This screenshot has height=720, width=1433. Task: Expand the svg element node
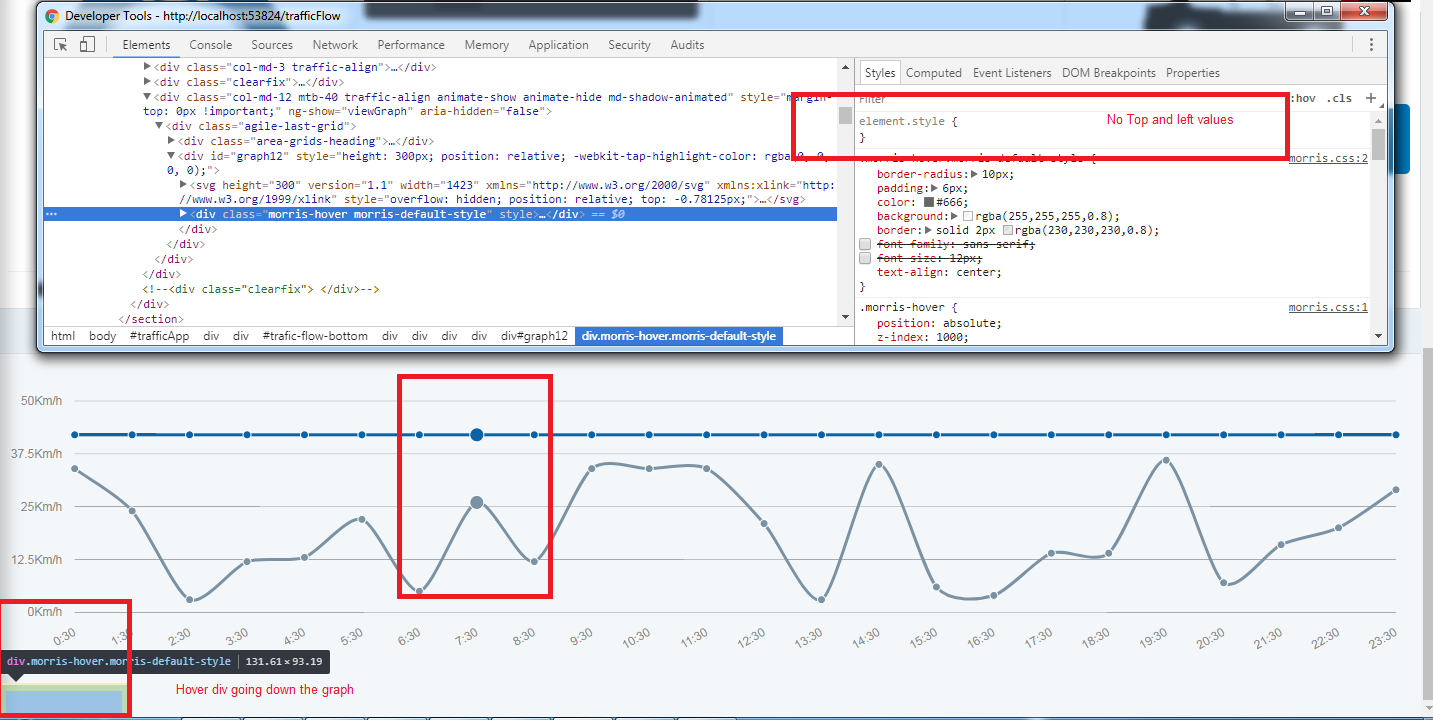point(183,185)
